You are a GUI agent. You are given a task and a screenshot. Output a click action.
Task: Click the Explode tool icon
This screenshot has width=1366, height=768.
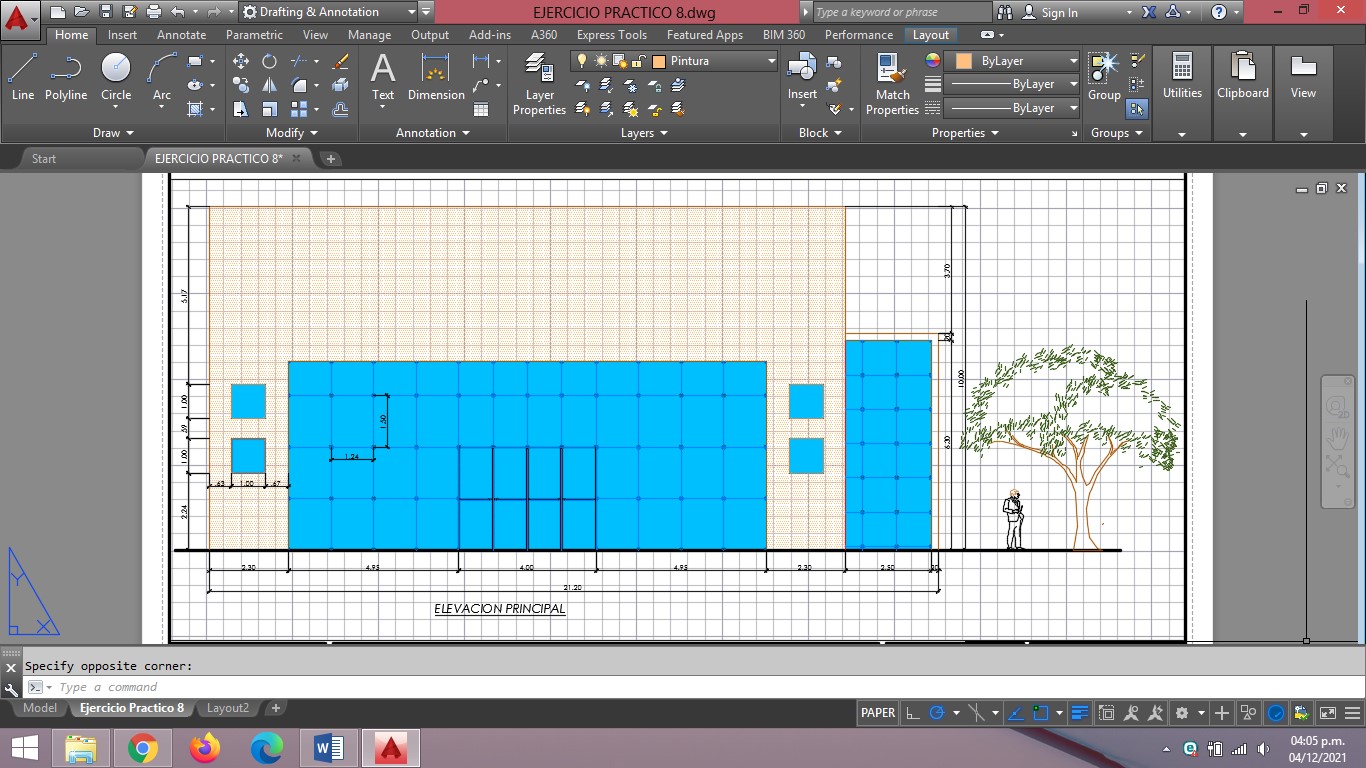(340, 85)
